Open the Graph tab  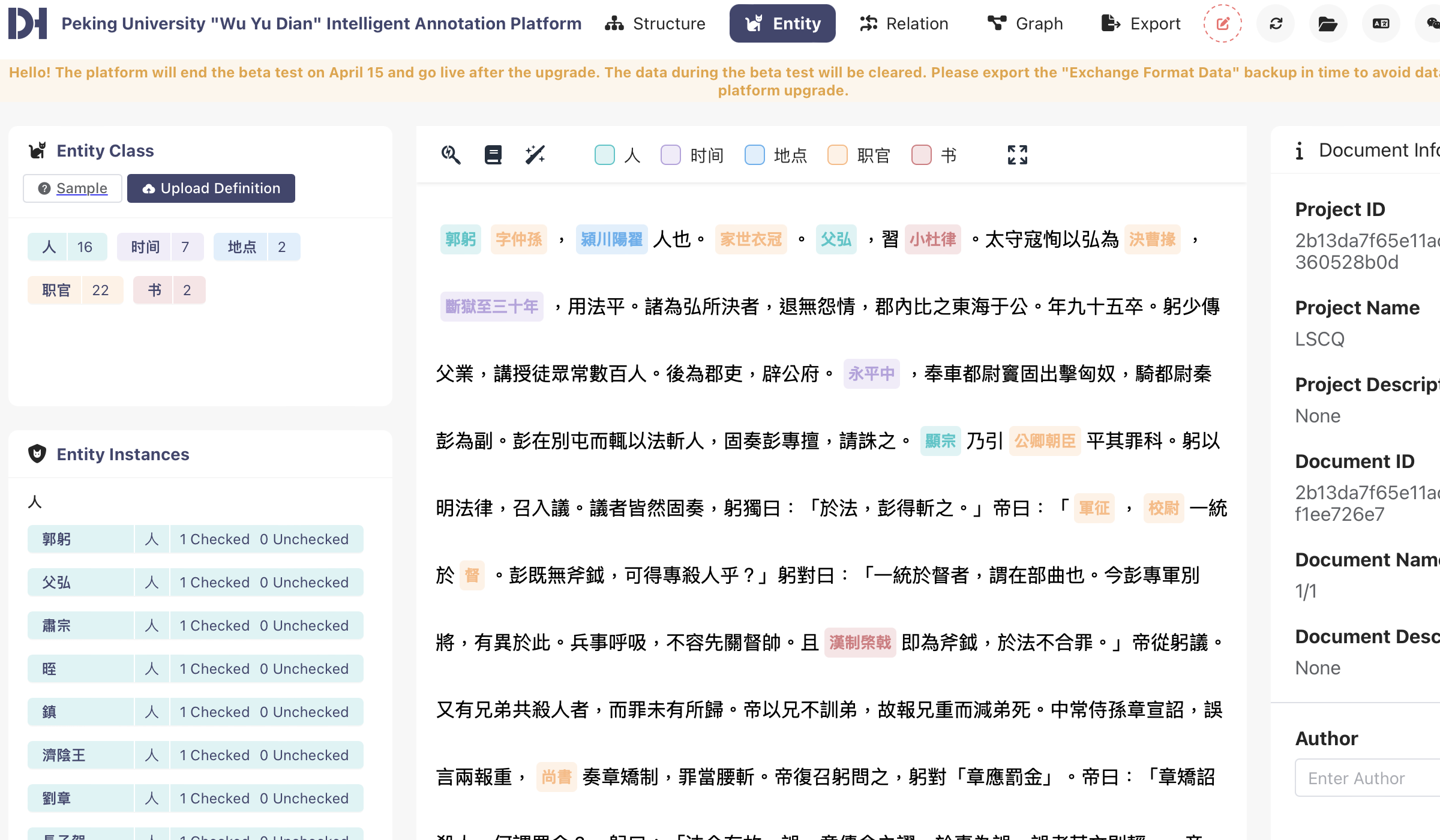[1025, 23]
